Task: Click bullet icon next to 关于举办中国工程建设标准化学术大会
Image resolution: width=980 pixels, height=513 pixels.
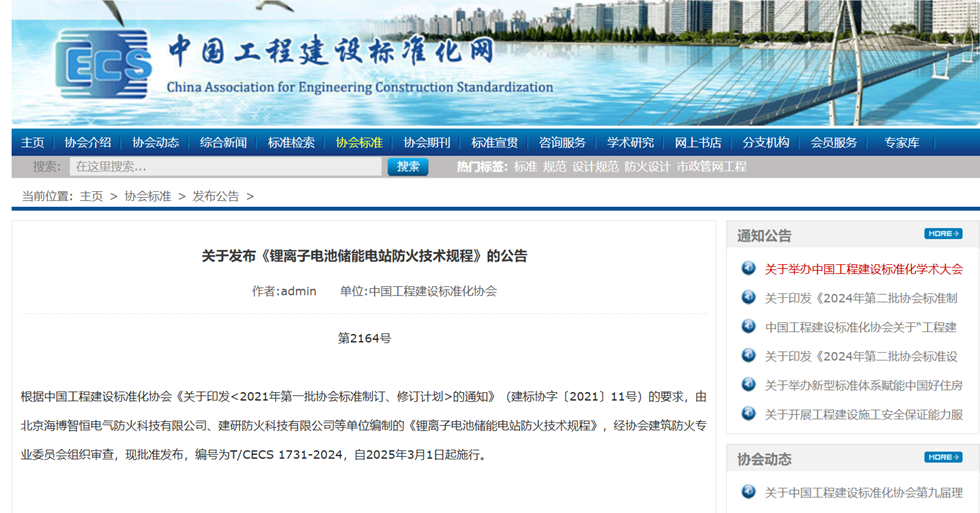Action: tap(748, 268)
